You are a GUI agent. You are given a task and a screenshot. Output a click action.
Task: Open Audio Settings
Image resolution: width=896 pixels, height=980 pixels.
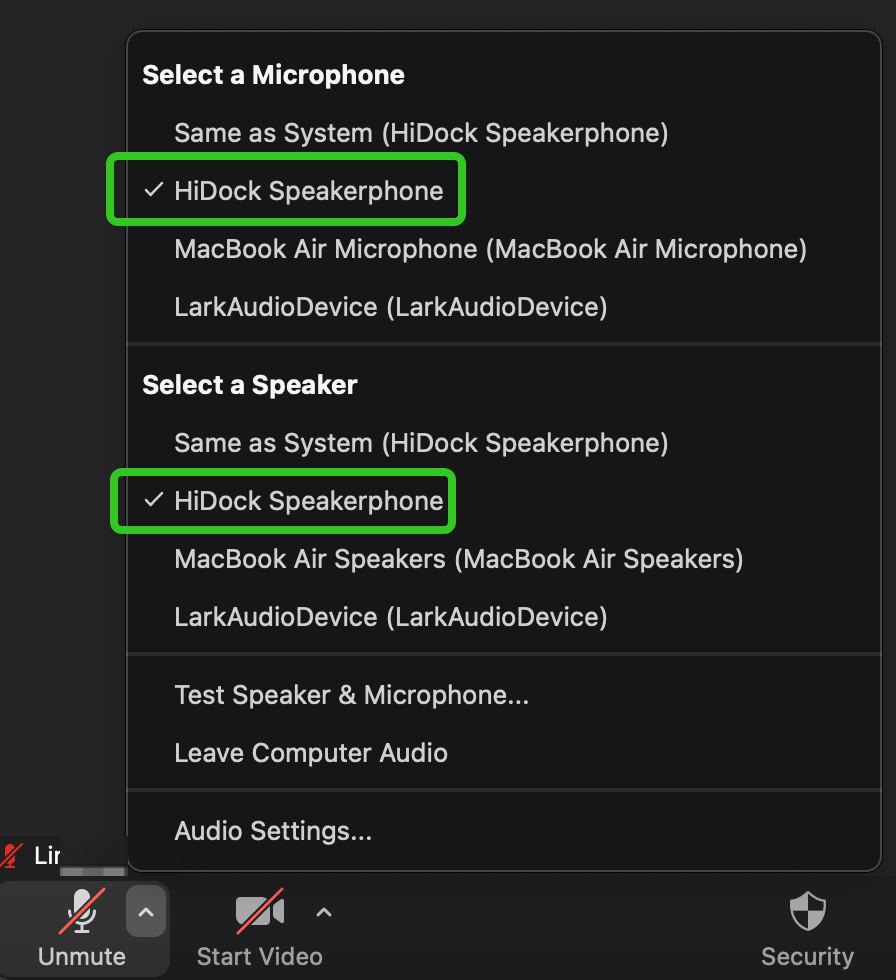[273, 831]
